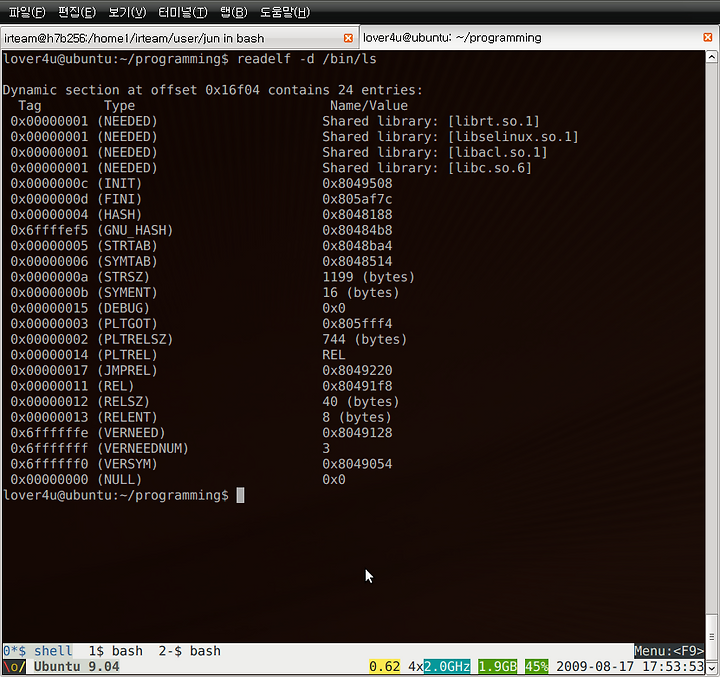Click the 0x805fff4 PLTGOT value
This screenshot has width=720, height=677.
point(357,324)
